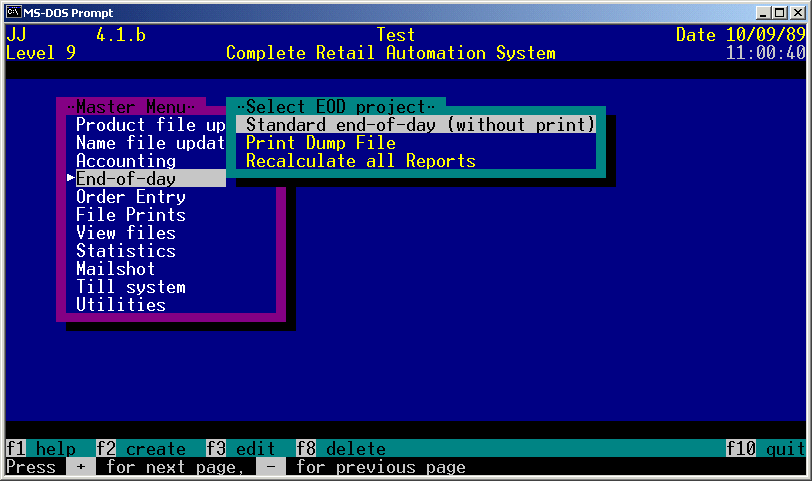Open Till system menu entry
Screen dimensions: 812x481
click(131, 287)
